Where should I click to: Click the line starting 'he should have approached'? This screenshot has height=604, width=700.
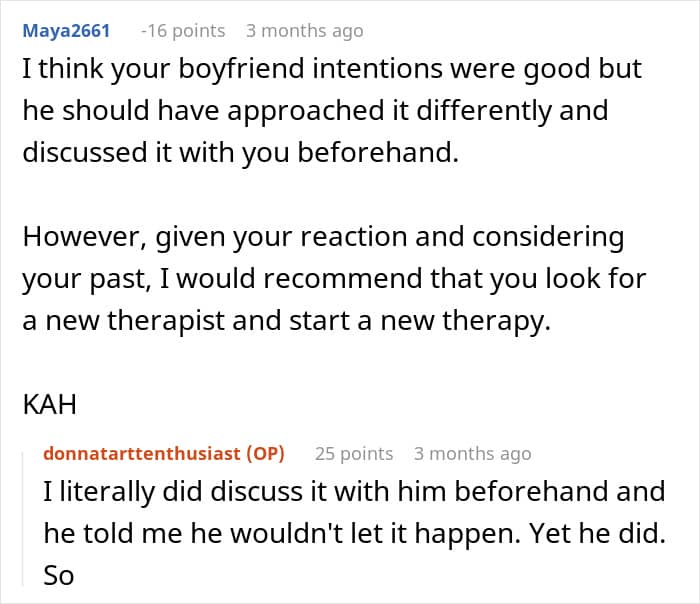[x=315, y=111]
